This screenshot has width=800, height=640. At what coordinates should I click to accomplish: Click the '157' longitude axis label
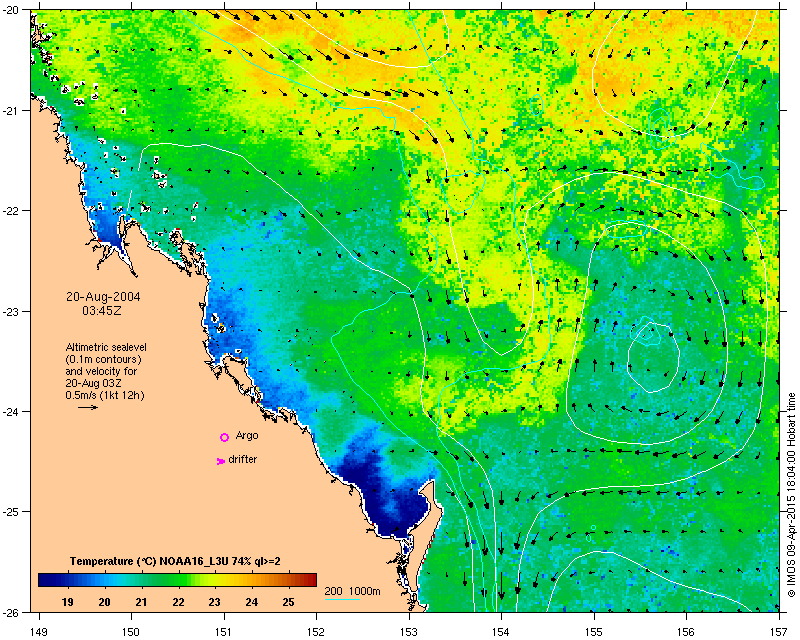coord(780,632)
